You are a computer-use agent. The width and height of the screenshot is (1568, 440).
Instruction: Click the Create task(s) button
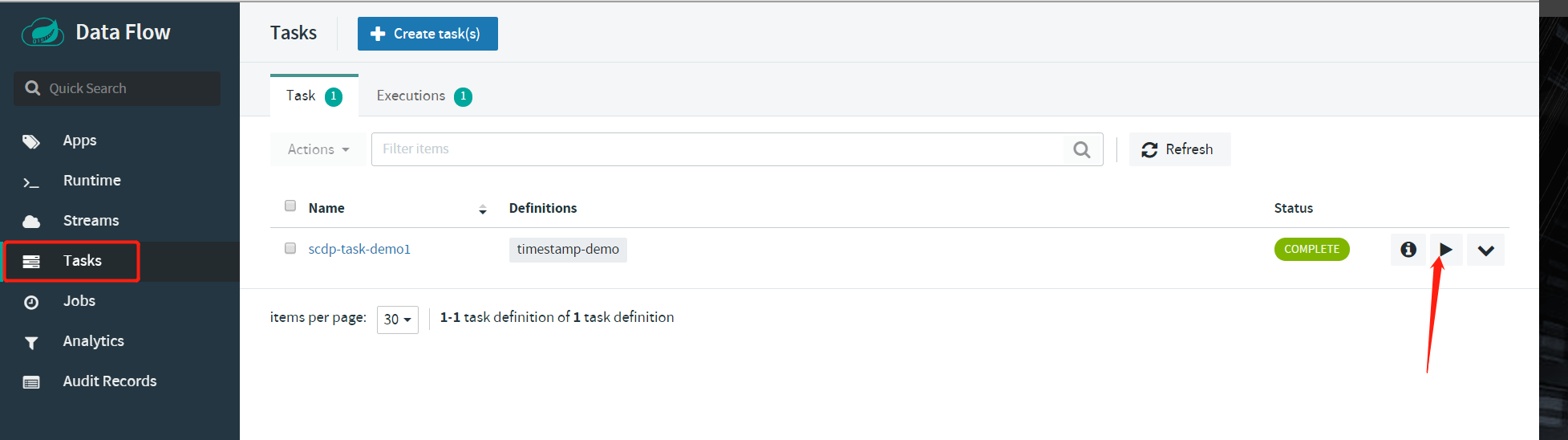pyautogui.click(x=427, y=34)
